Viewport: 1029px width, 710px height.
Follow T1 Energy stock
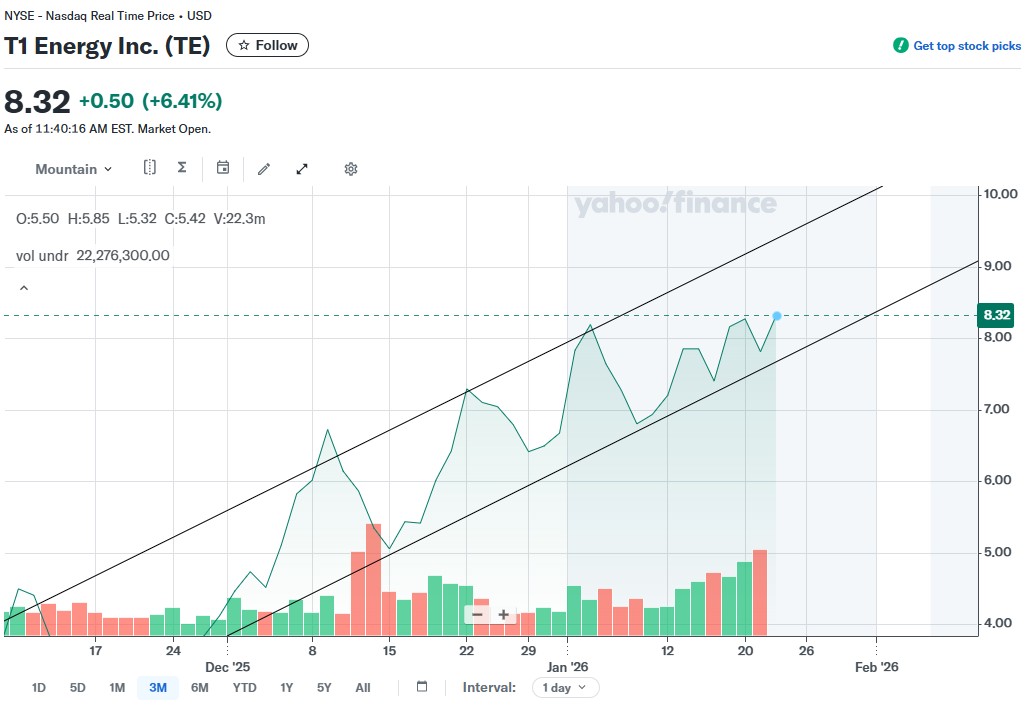point(267,45)
